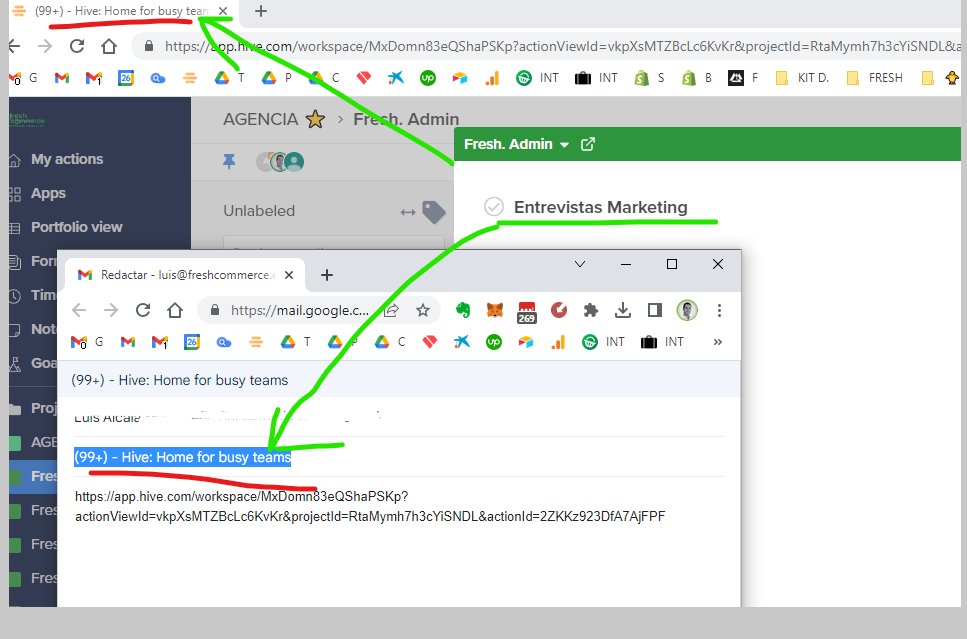Click Fresh. Admin breadcrumb link
This screenshot has height=639, width=967.
pyautogui.click(x=406, y=119)
